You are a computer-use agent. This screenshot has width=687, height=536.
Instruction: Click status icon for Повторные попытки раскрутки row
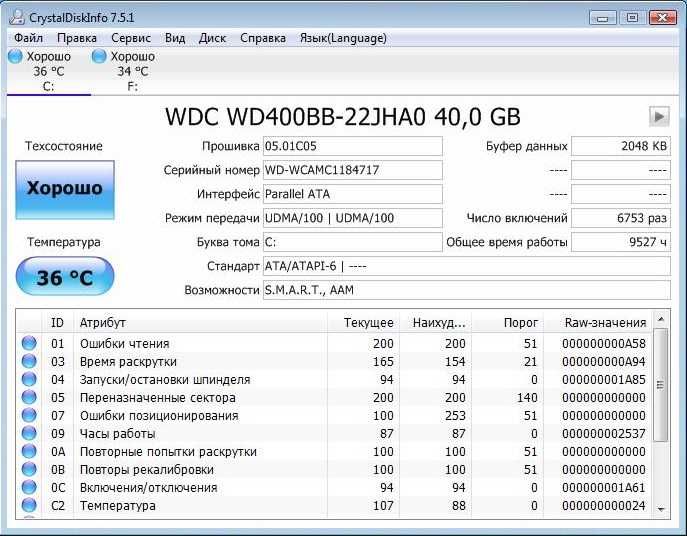(x=29, y=451)
